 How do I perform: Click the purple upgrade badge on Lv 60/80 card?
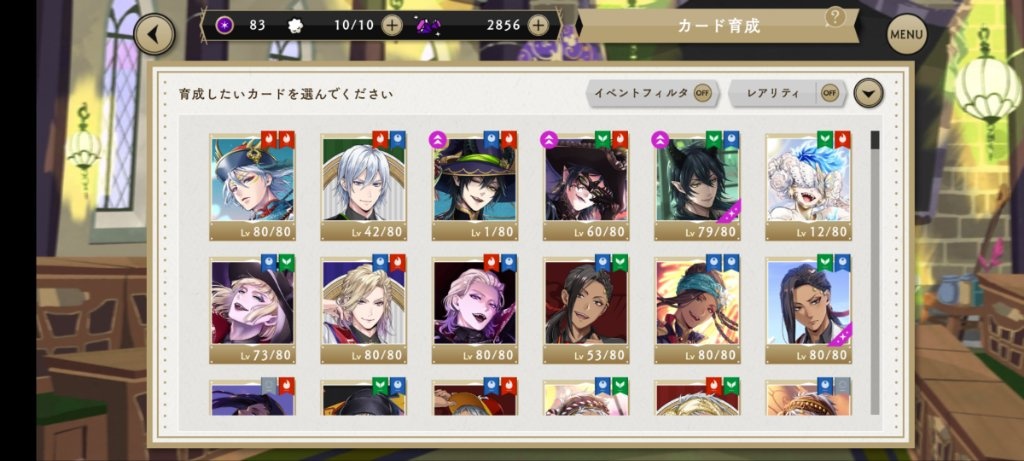point(548,139)
